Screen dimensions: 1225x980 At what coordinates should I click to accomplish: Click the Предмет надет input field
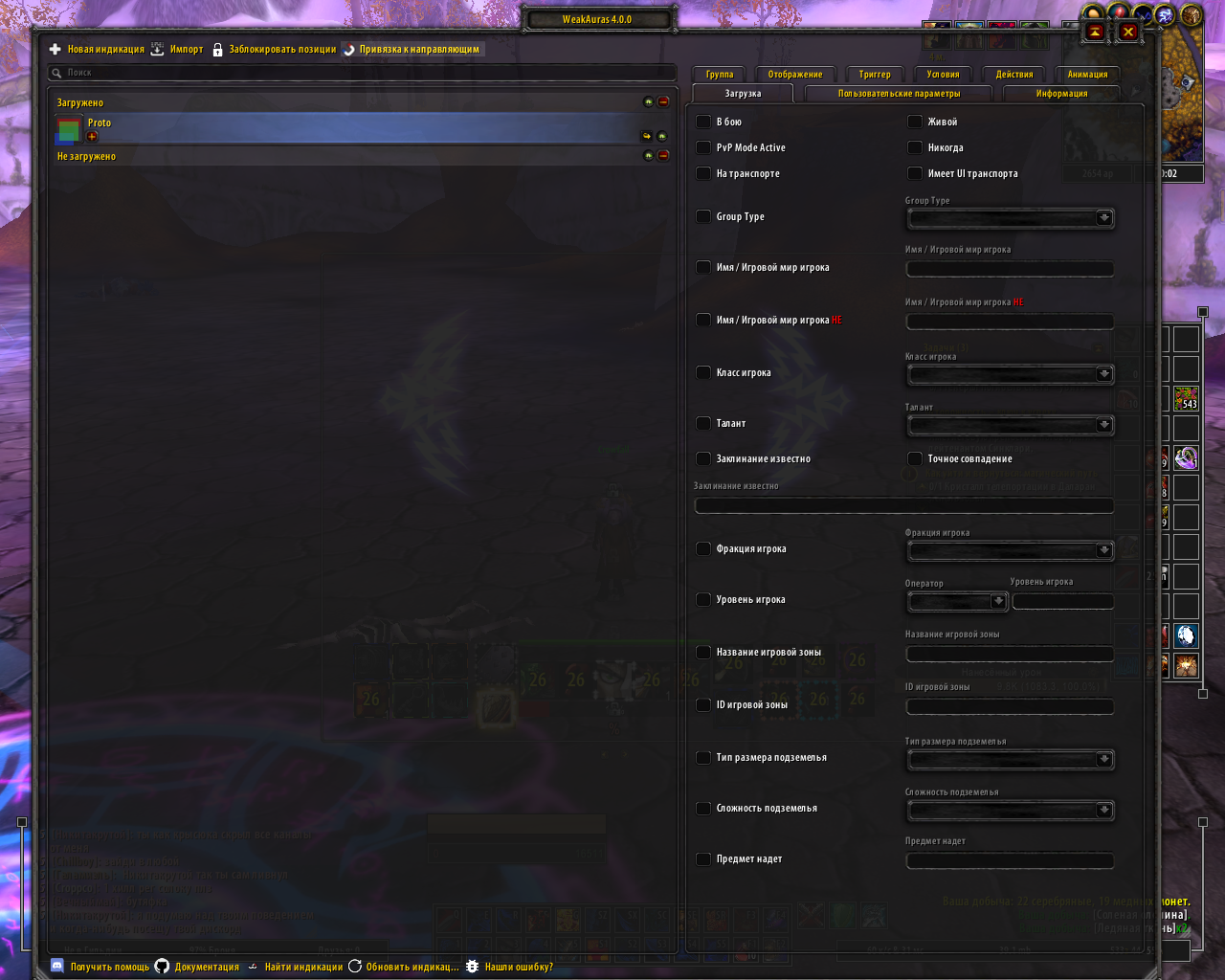click(1010, 860)
